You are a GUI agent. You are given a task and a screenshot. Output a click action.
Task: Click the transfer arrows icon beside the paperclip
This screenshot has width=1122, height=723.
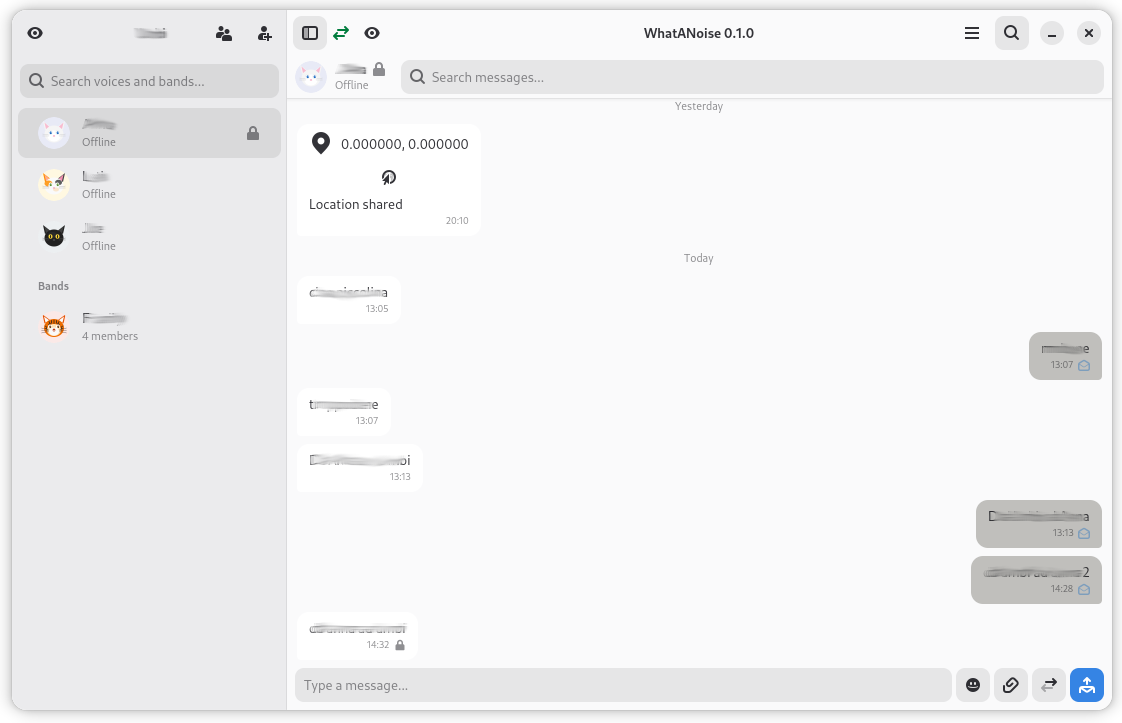pyautogui.click(x=1048, y=685)
